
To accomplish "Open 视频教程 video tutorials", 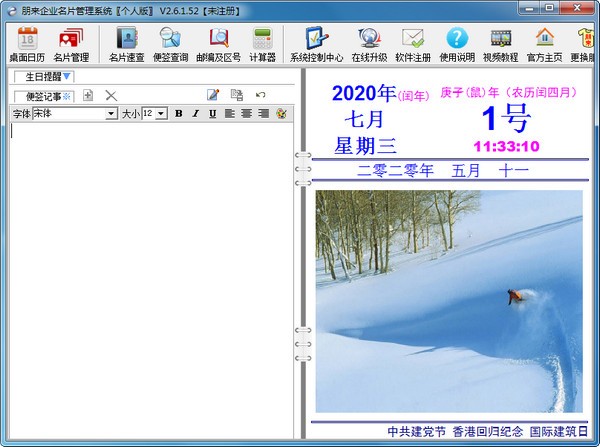I will click(x=501, y=44).
